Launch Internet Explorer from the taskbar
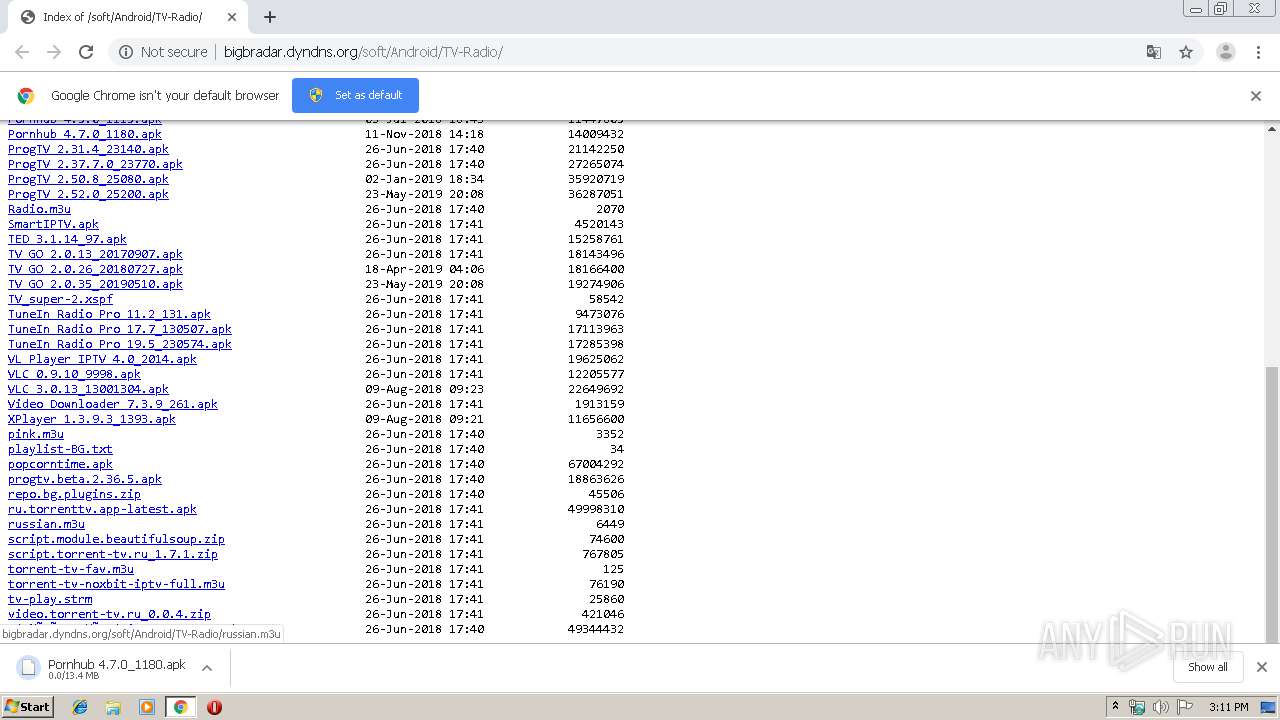Image resolution: width=1280 pixels, height=720 pixels. 80,707
